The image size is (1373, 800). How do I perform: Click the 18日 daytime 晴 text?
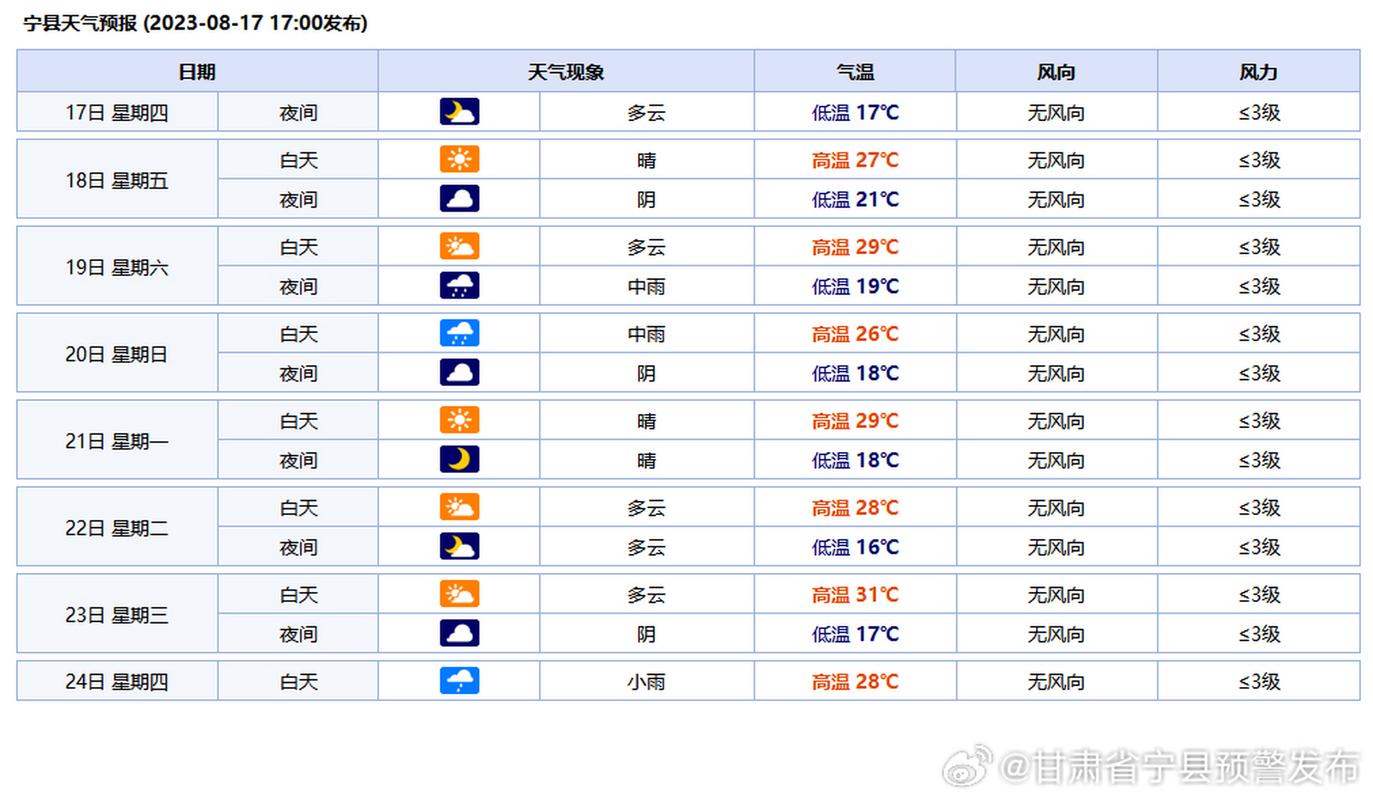646,159
